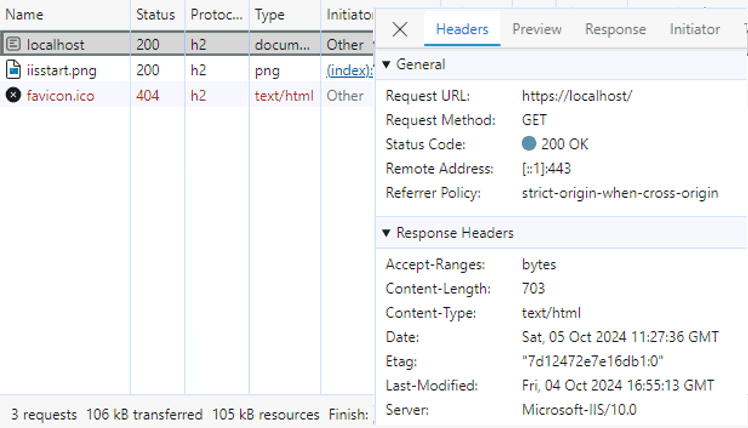
Task: Collapse the General section
Action: (386, 64)
